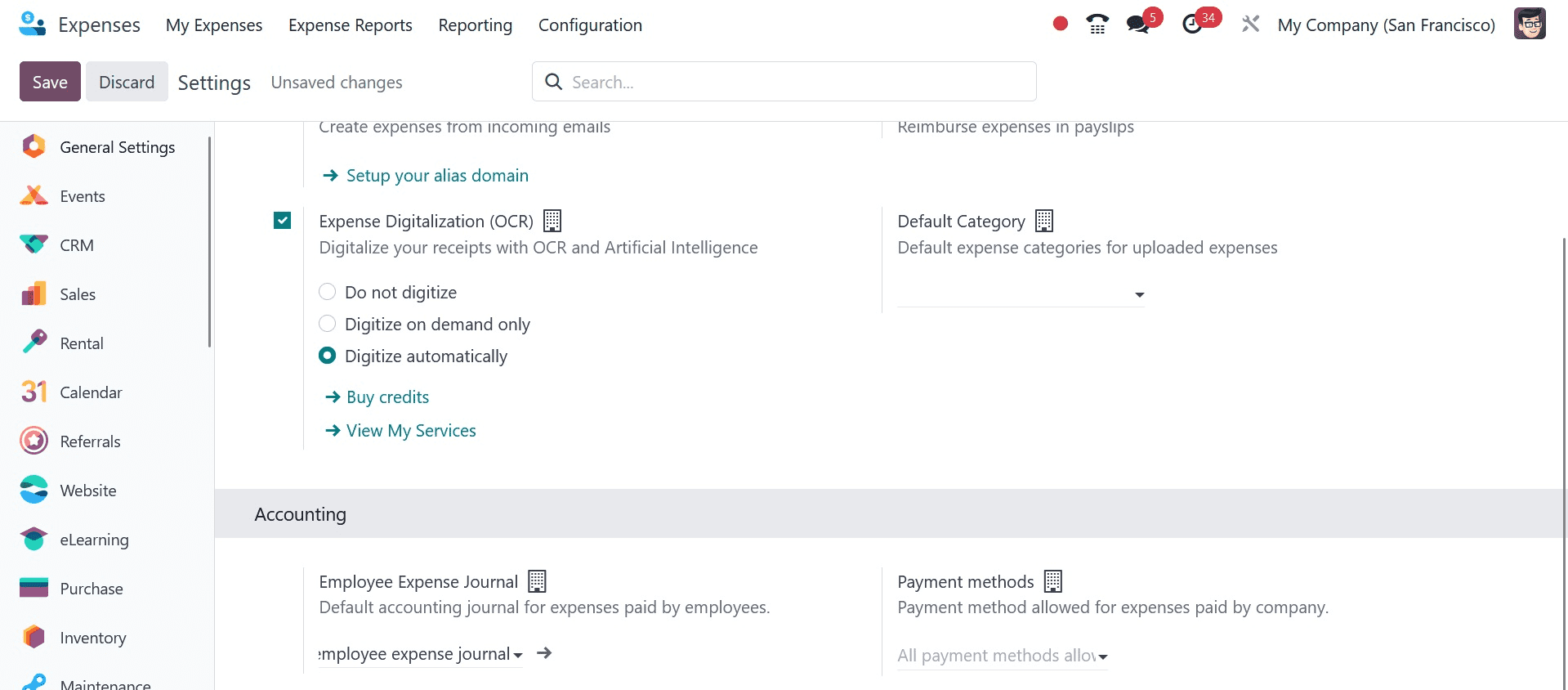Screen dimensions: 1568x690
Task: Click the search magnifier icon
Action: (553, 82)
